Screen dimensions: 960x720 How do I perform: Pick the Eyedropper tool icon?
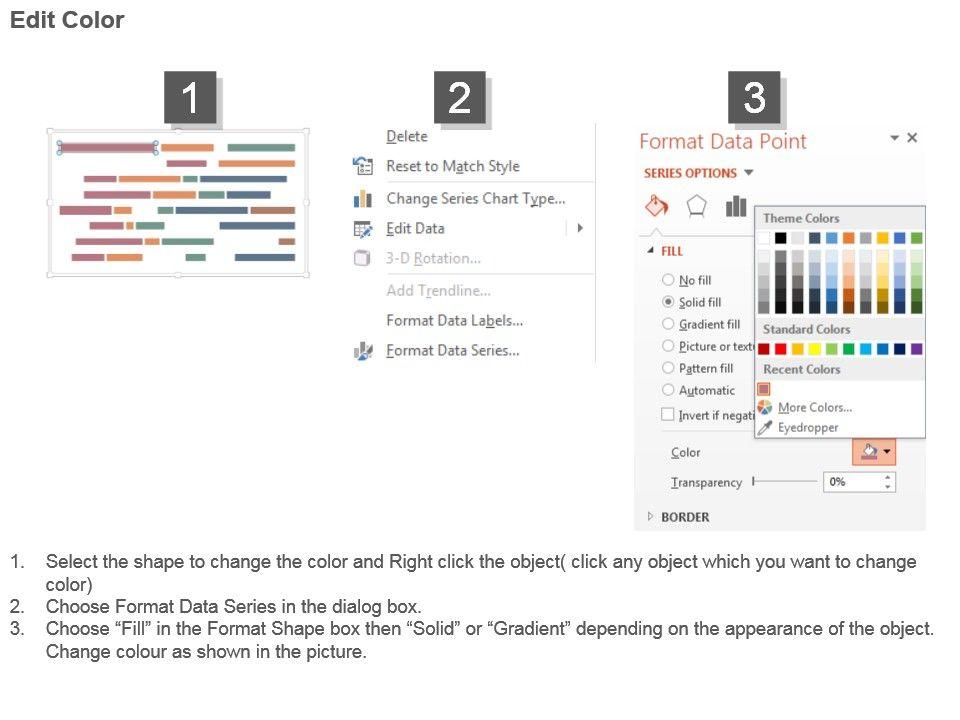pos(765,427)
